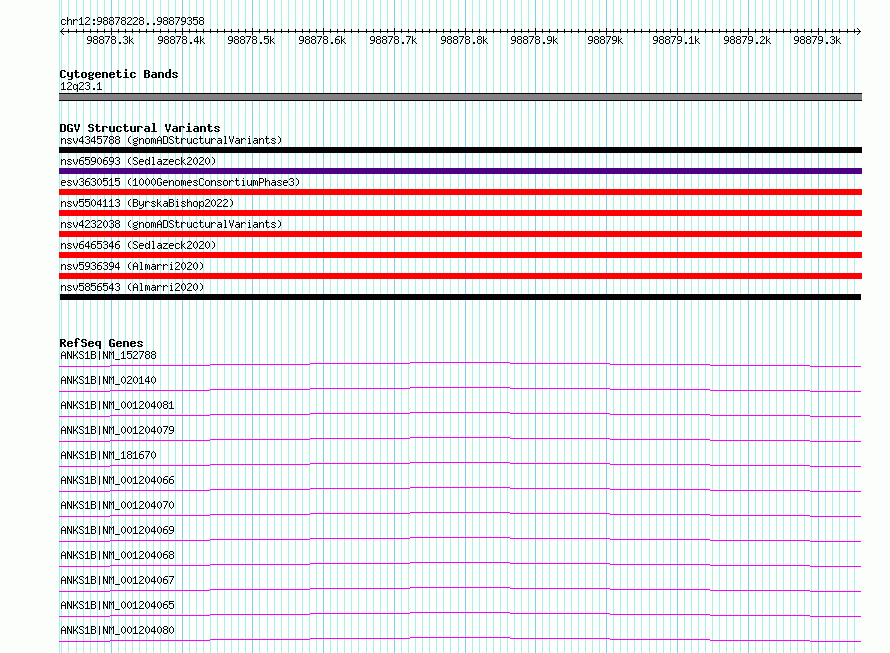Click the 98878.9k ruler tick label
Image resolution: width=890 pixels, height=653 pixels.
click(x=534, y=40)
